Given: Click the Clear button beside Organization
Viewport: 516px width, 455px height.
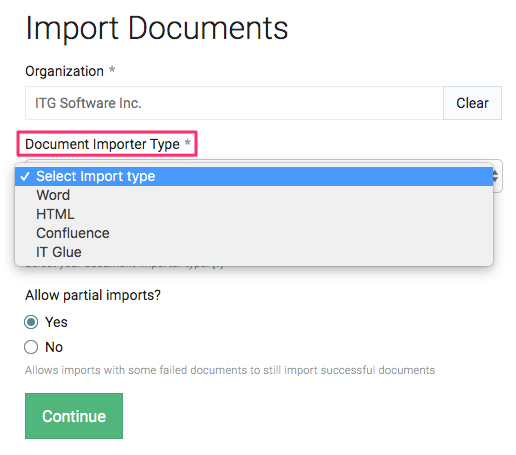Looking at the screenshot, I should (x=472, y=103).
